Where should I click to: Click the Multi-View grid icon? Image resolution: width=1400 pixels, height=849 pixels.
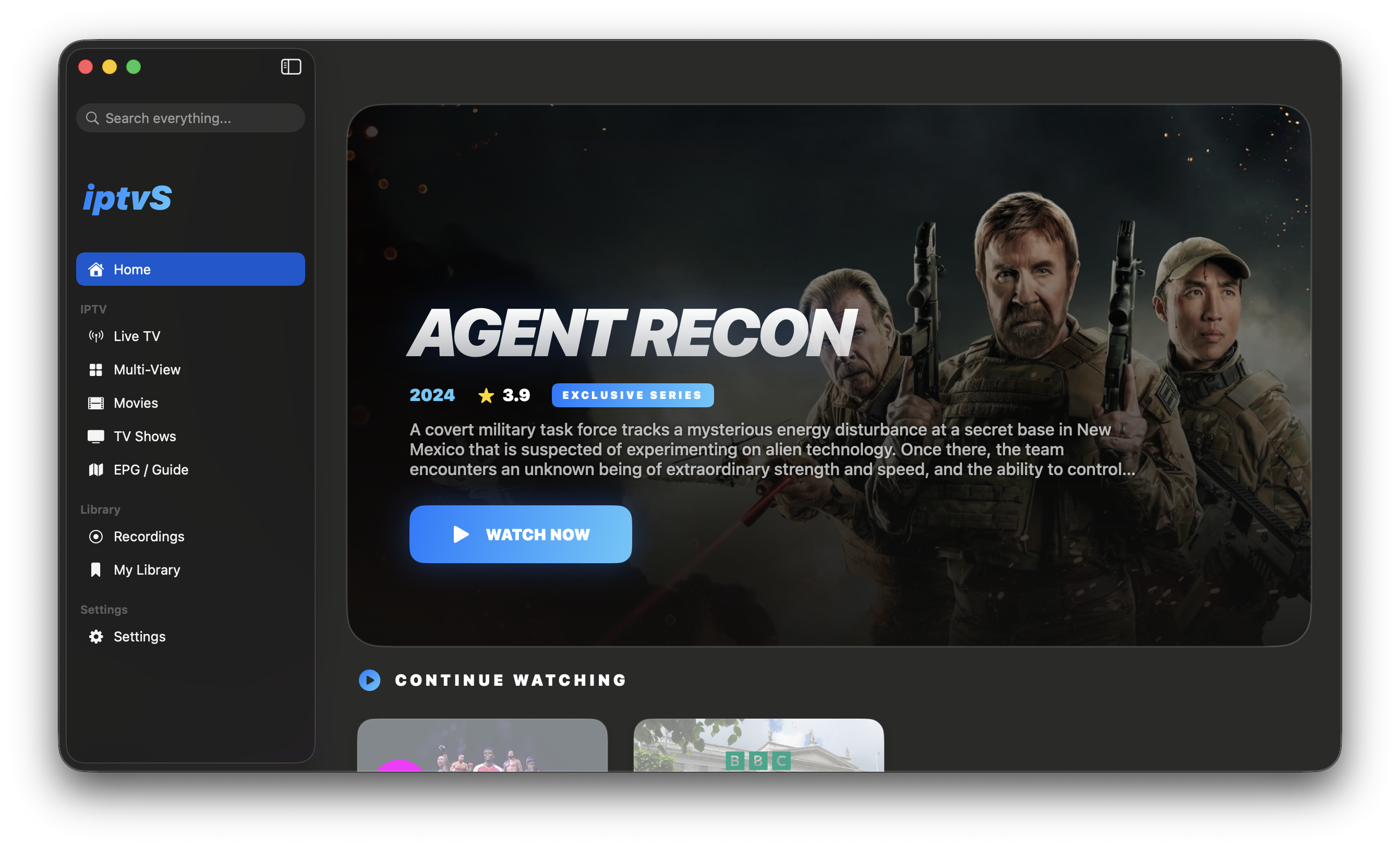pos(96,370)
